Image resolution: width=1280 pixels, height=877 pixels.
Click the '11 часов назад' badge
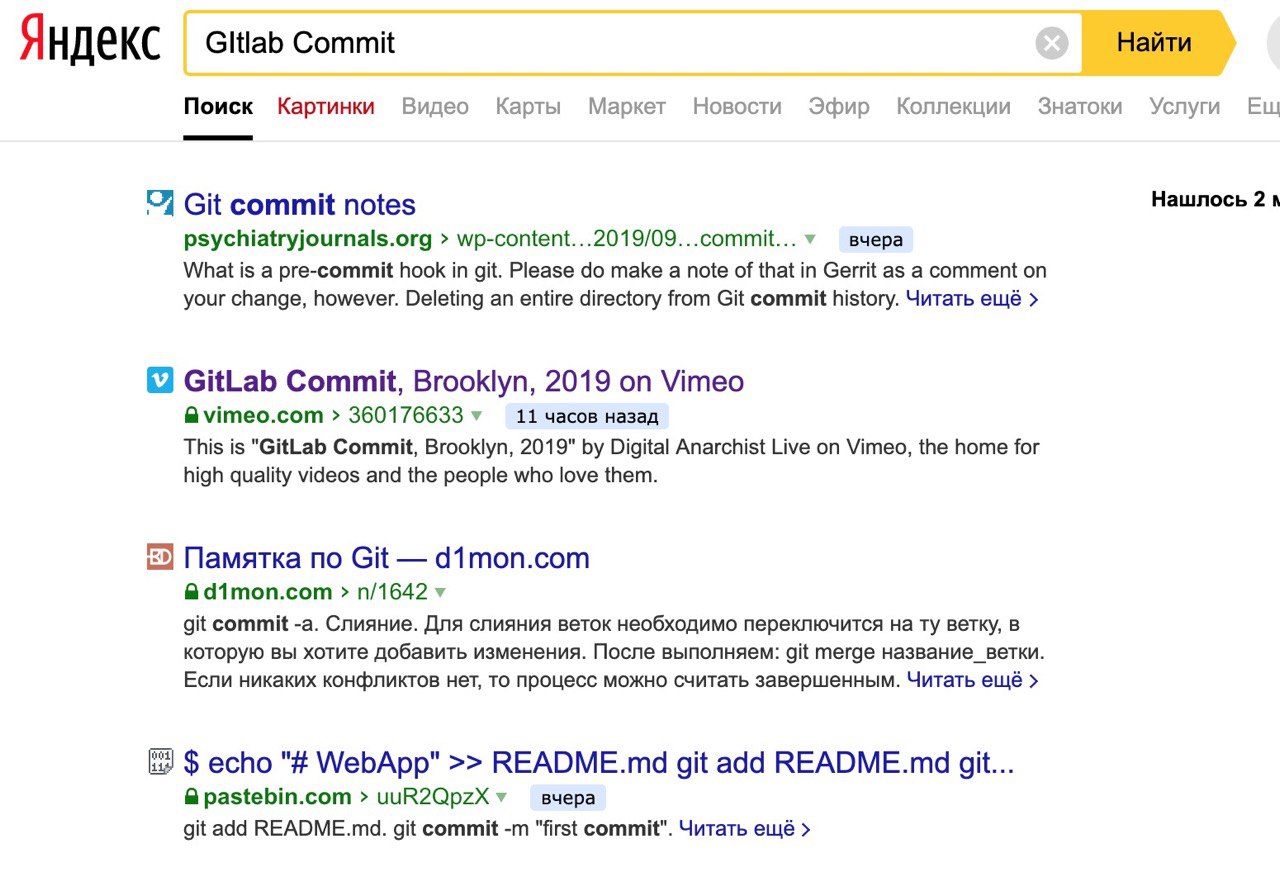click(587, 416)
